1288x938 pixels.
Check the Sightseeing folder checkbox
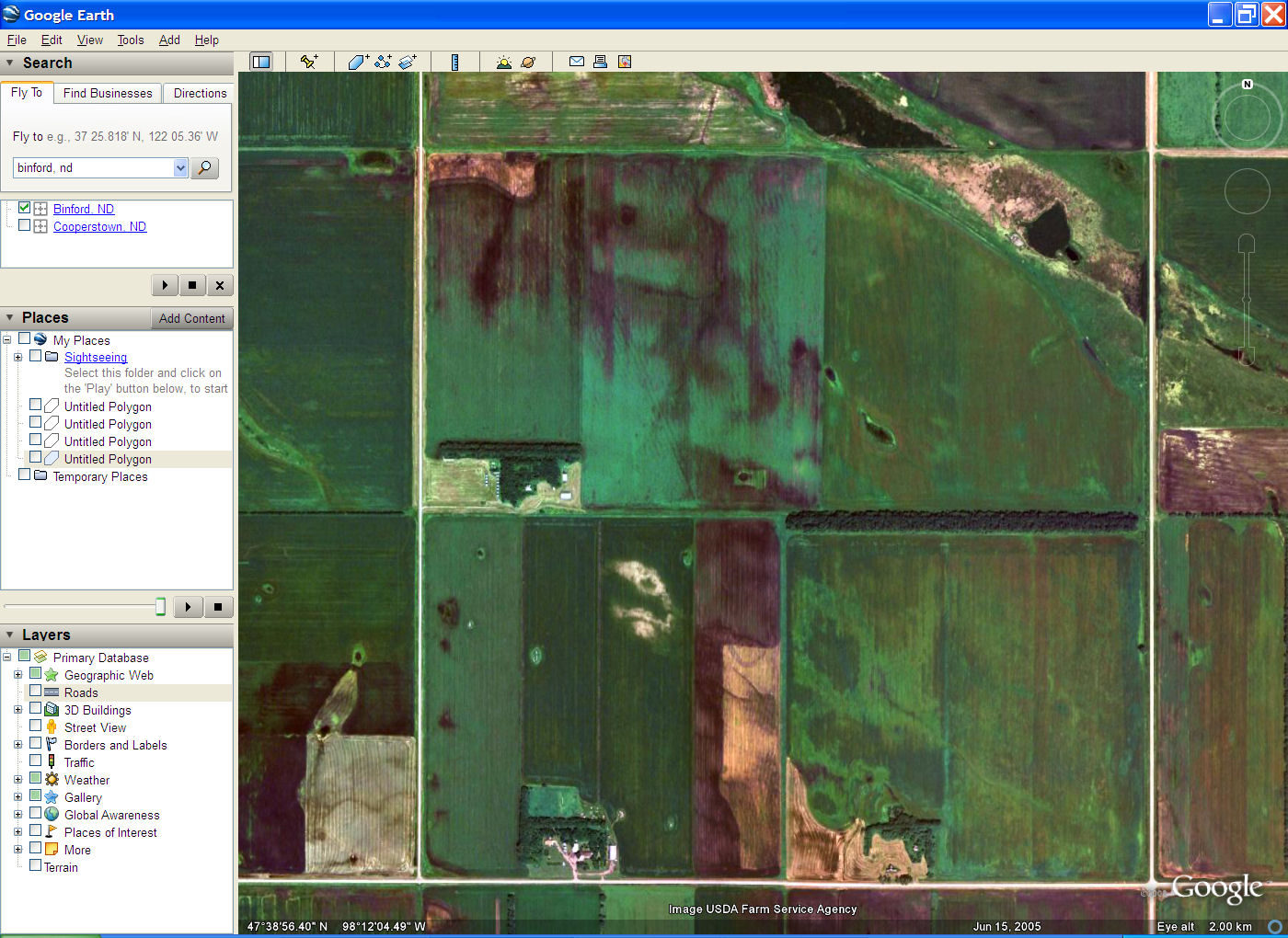[x=35, y=356]
